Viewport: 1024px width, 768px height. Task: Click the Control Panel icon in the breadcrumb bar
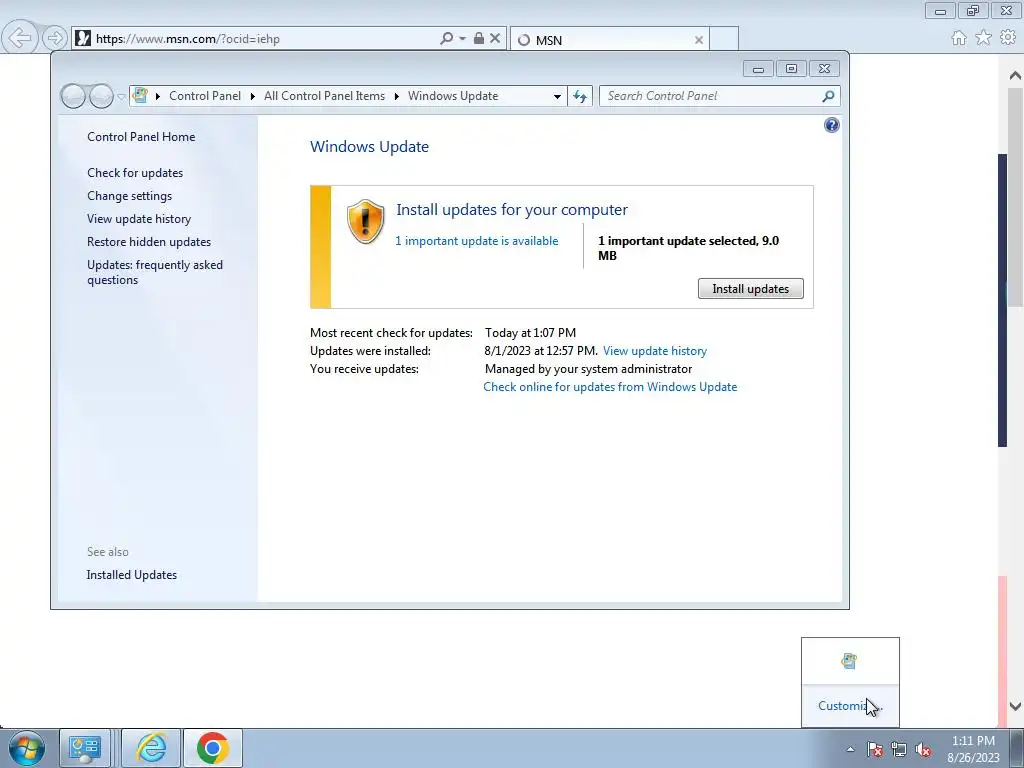coord(140,96)
